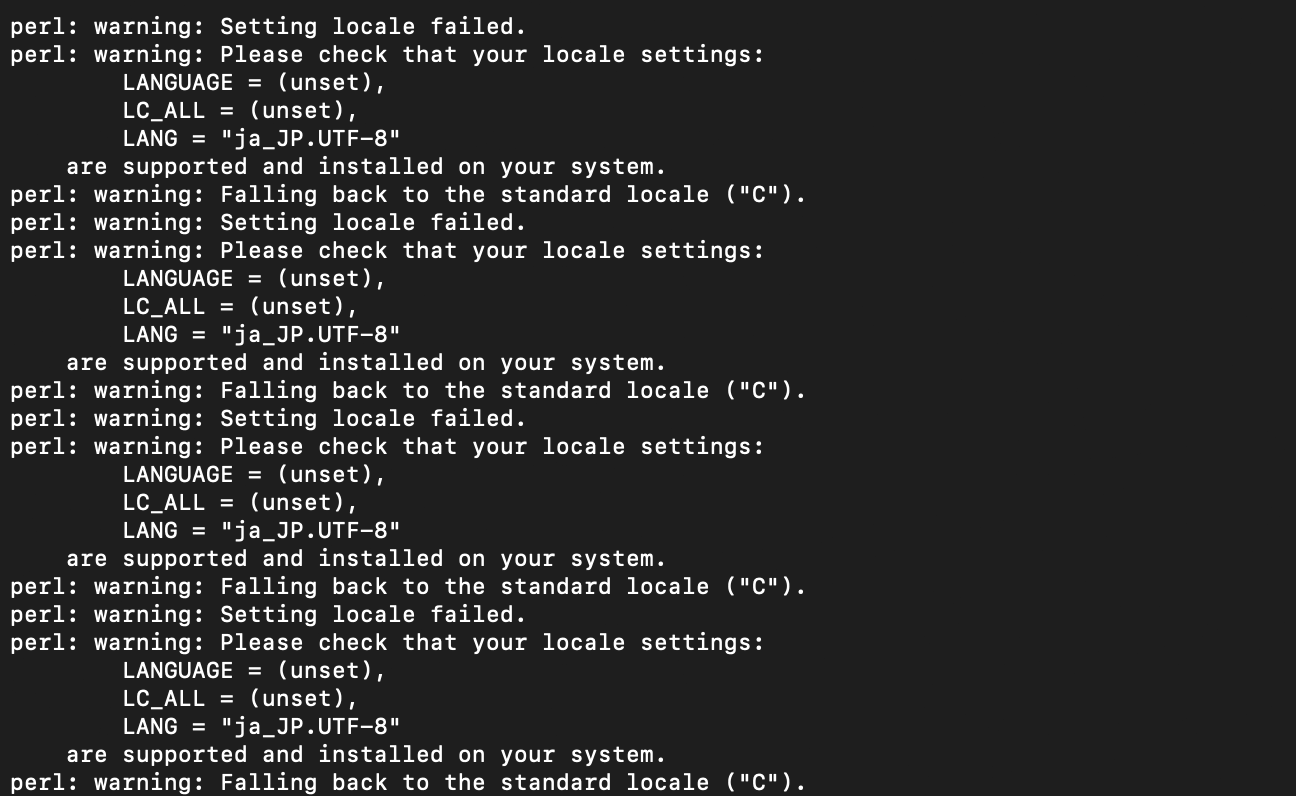Click the second "Setting locale failed" warning line
Viewport: 1296px width, 796px height.
pos(268,223)
